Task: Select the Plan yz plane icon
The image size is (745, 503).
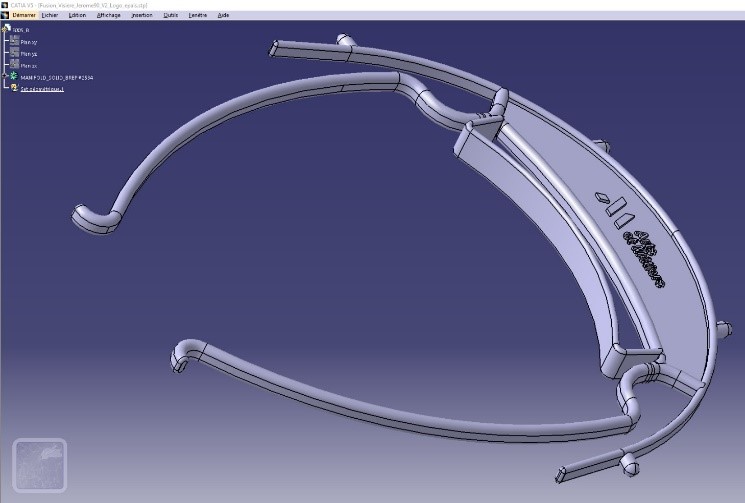Action: [14, 54]
